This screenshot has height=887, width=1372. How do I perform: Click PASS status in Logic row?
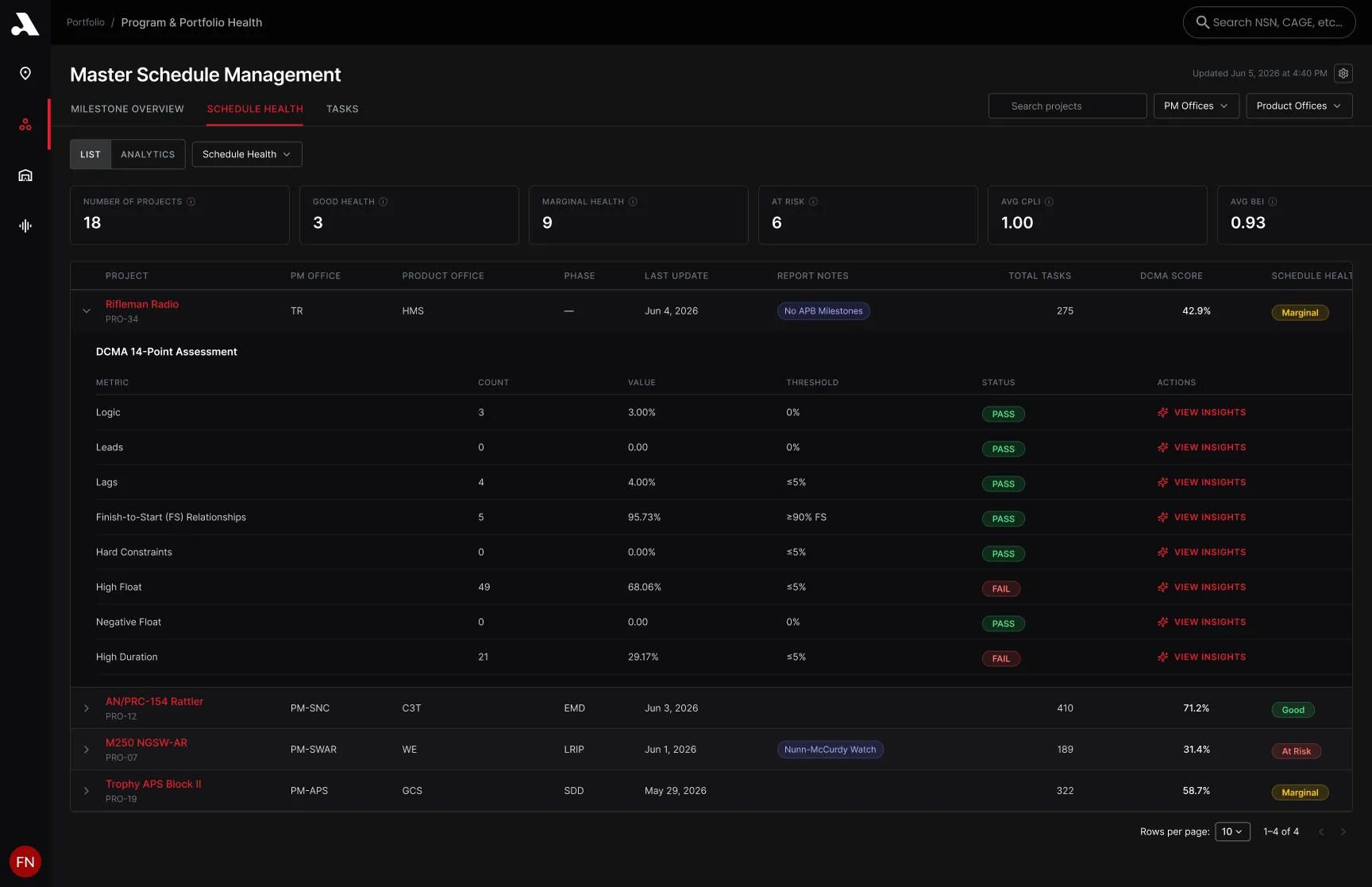click(x=1004, y=414)
